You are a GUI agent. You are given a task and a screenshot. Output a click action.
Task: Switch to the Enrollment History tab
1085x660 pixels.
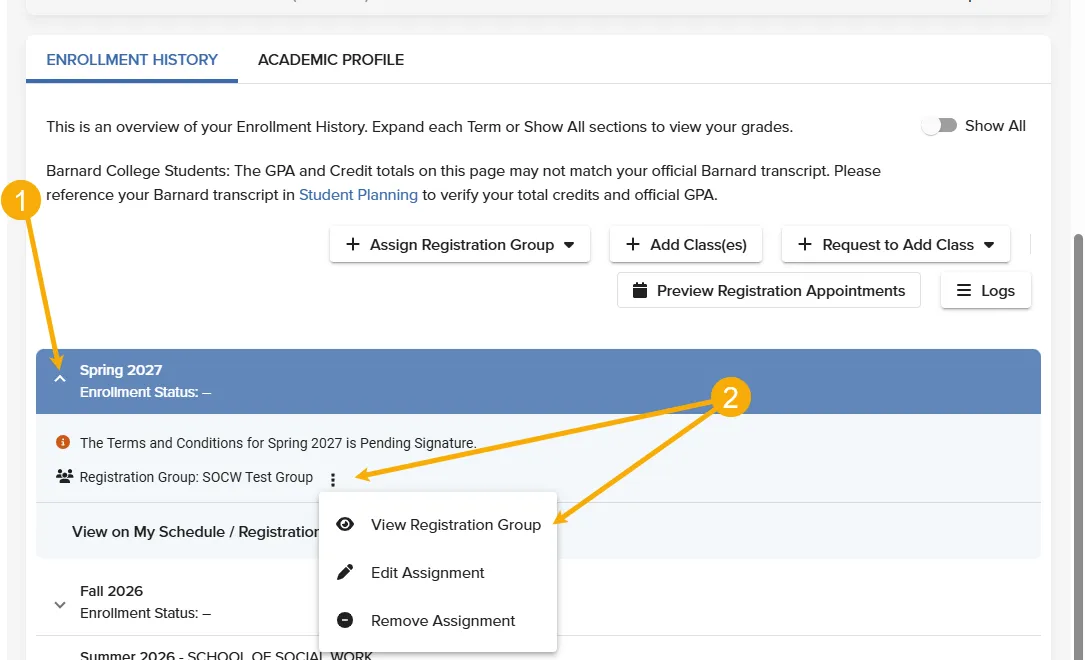click(x=131, y=59)
